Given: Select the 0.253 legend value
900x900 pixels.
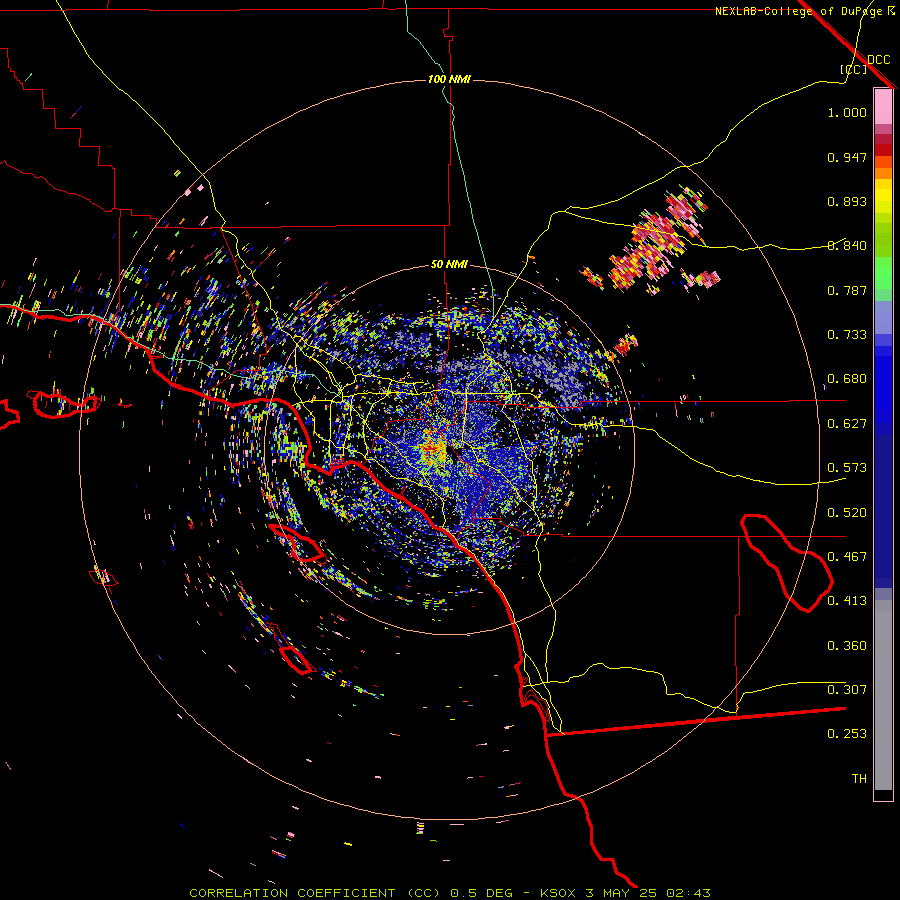Looking at the screenshot, I should pos(847,734).
